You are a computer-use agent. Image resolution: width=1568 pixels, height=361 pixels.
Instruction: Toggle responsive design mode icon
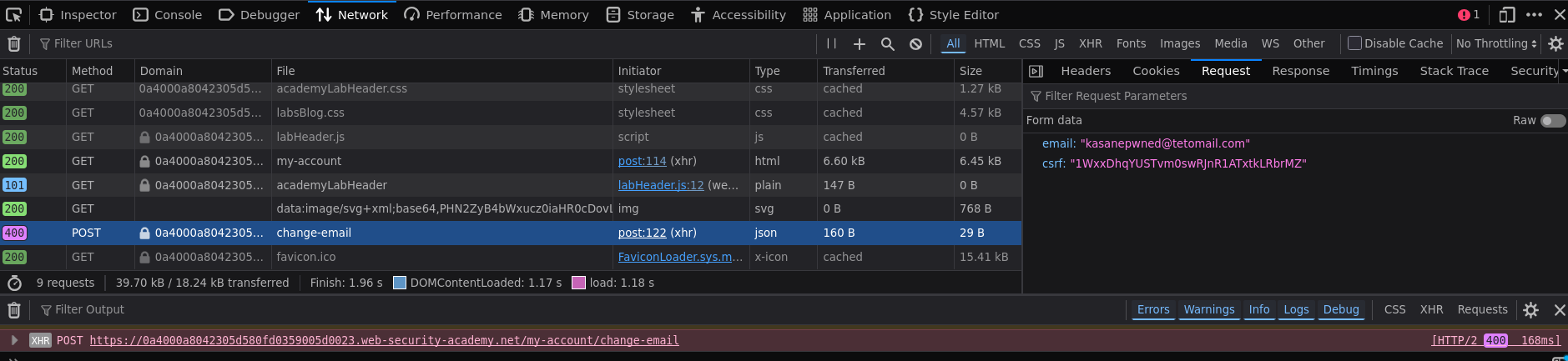pyautogui.click(x=1507, y=14)
